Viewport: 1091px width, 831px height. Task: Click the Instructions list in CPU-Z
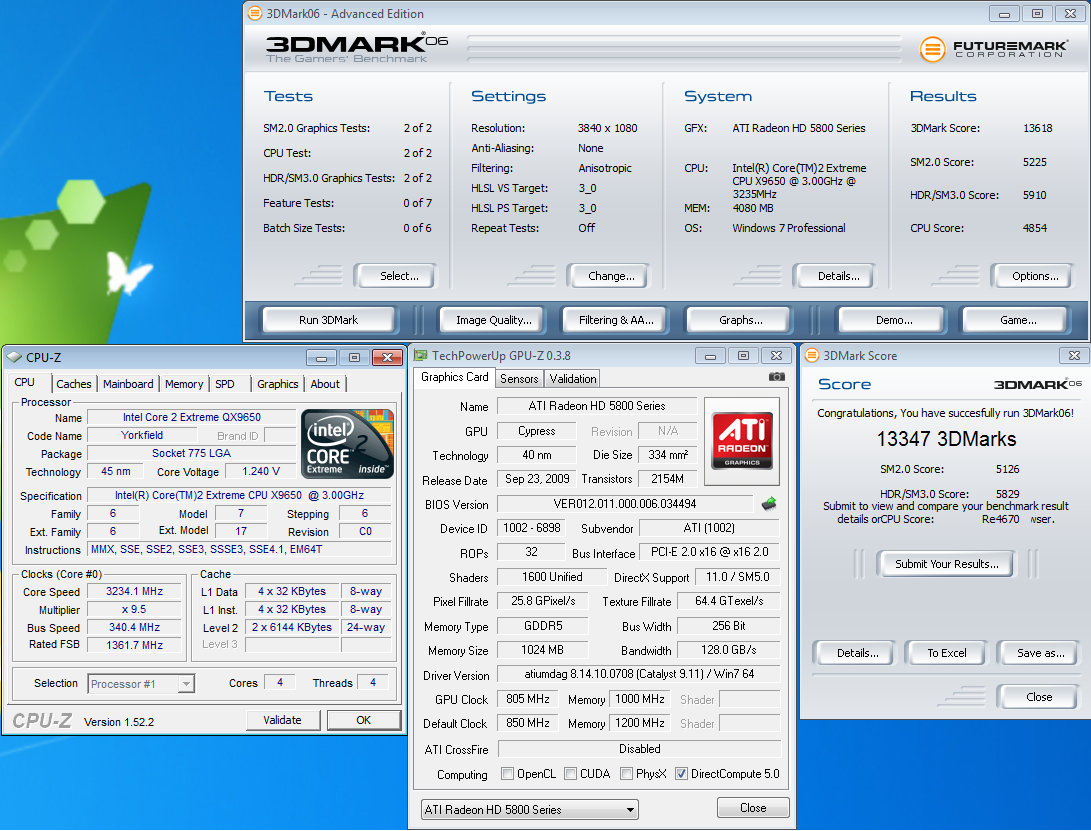click(x=239, y=550)
